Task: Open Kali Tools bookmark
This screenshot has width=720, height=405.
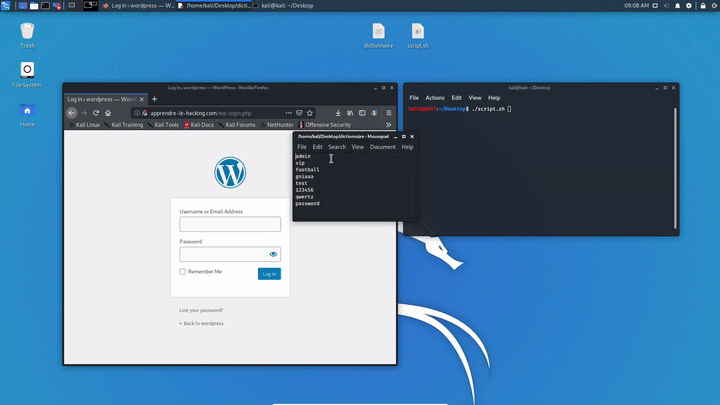Action: (x=163, y=125)
